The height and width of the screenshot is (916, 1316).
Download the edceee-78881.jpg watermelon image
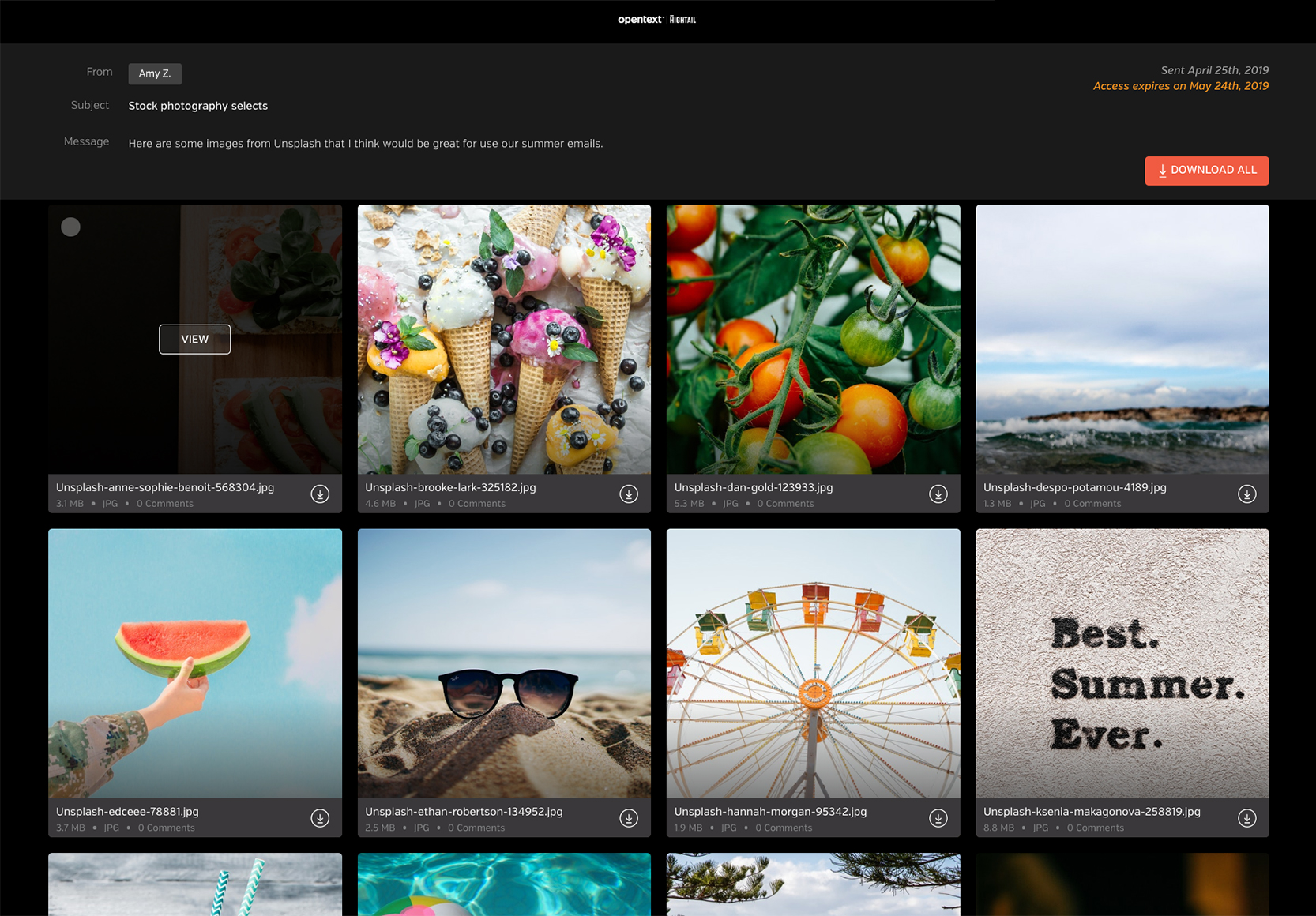pos(320,818)
